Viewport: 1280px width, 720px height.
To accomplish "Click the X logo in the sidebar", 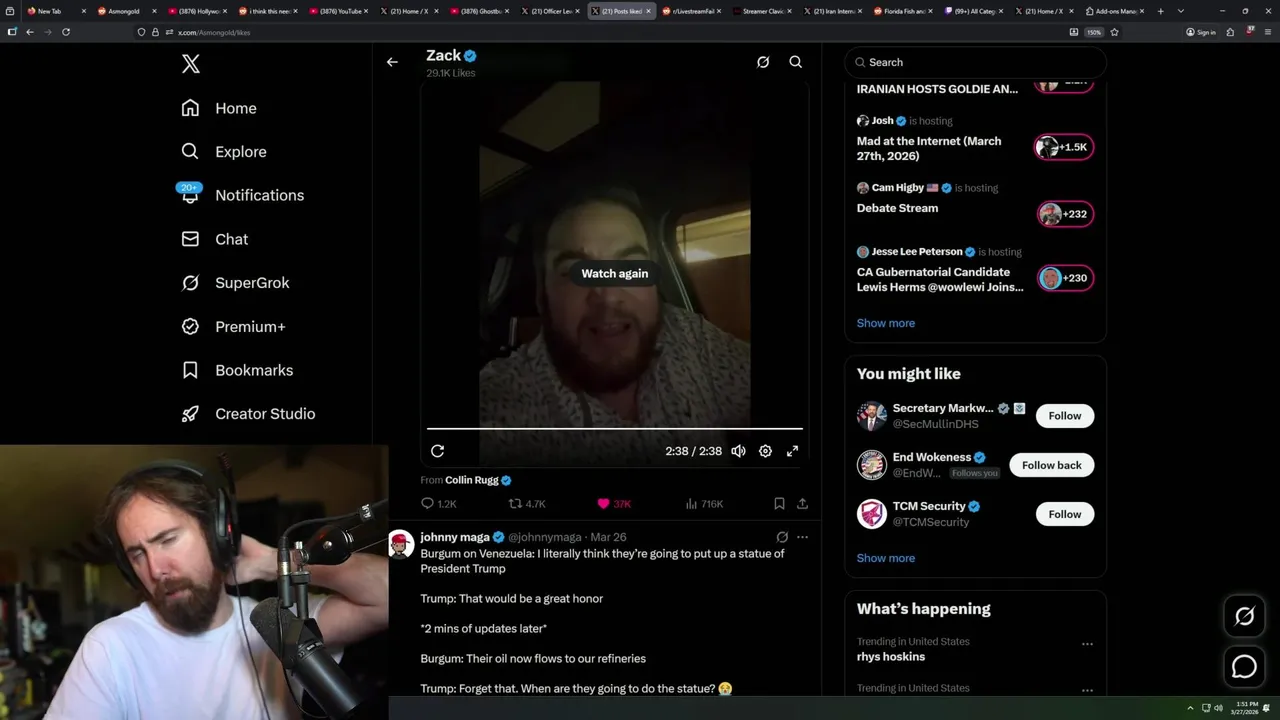I will [191, 64].
